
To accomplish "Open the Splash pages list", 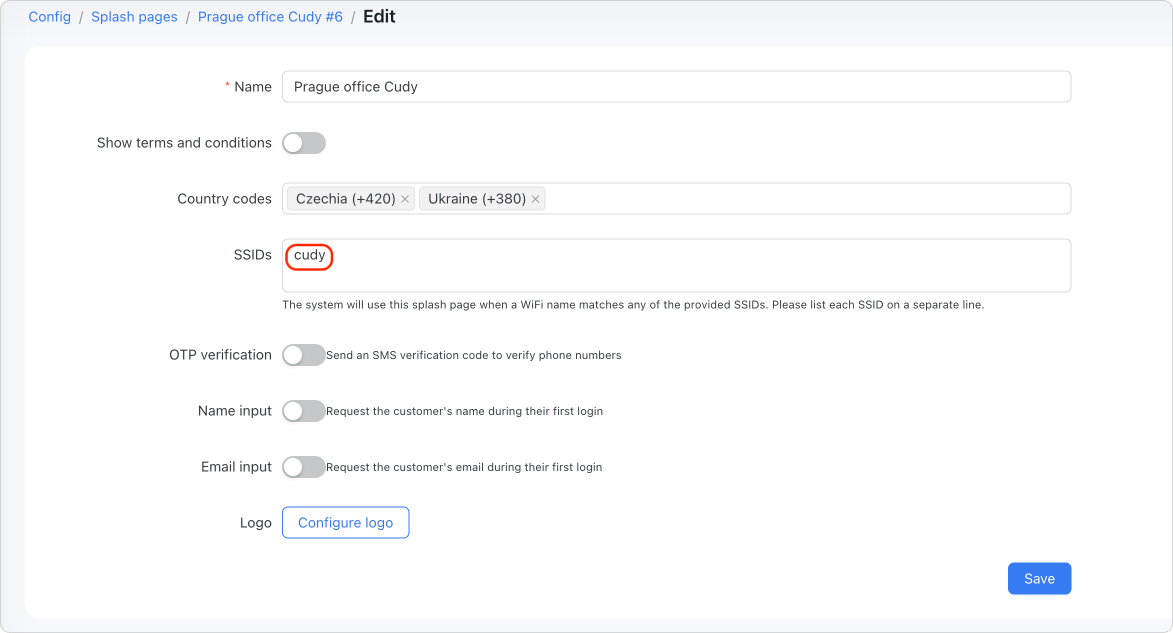I will coord(134,16).
